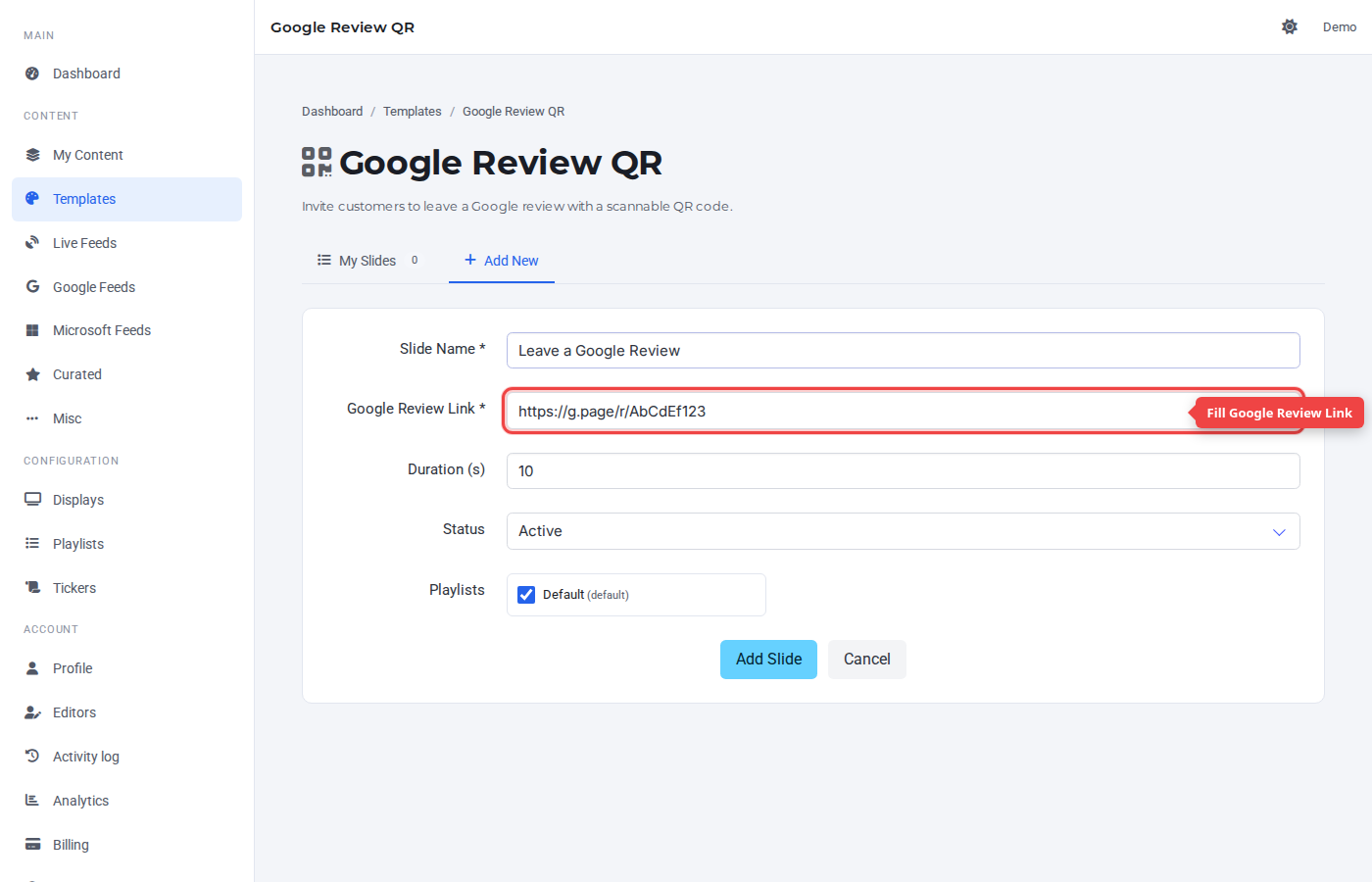The height and width of the screenshot is (882, 1372).
Task: Open Displays configuration page
Action: 126,500
